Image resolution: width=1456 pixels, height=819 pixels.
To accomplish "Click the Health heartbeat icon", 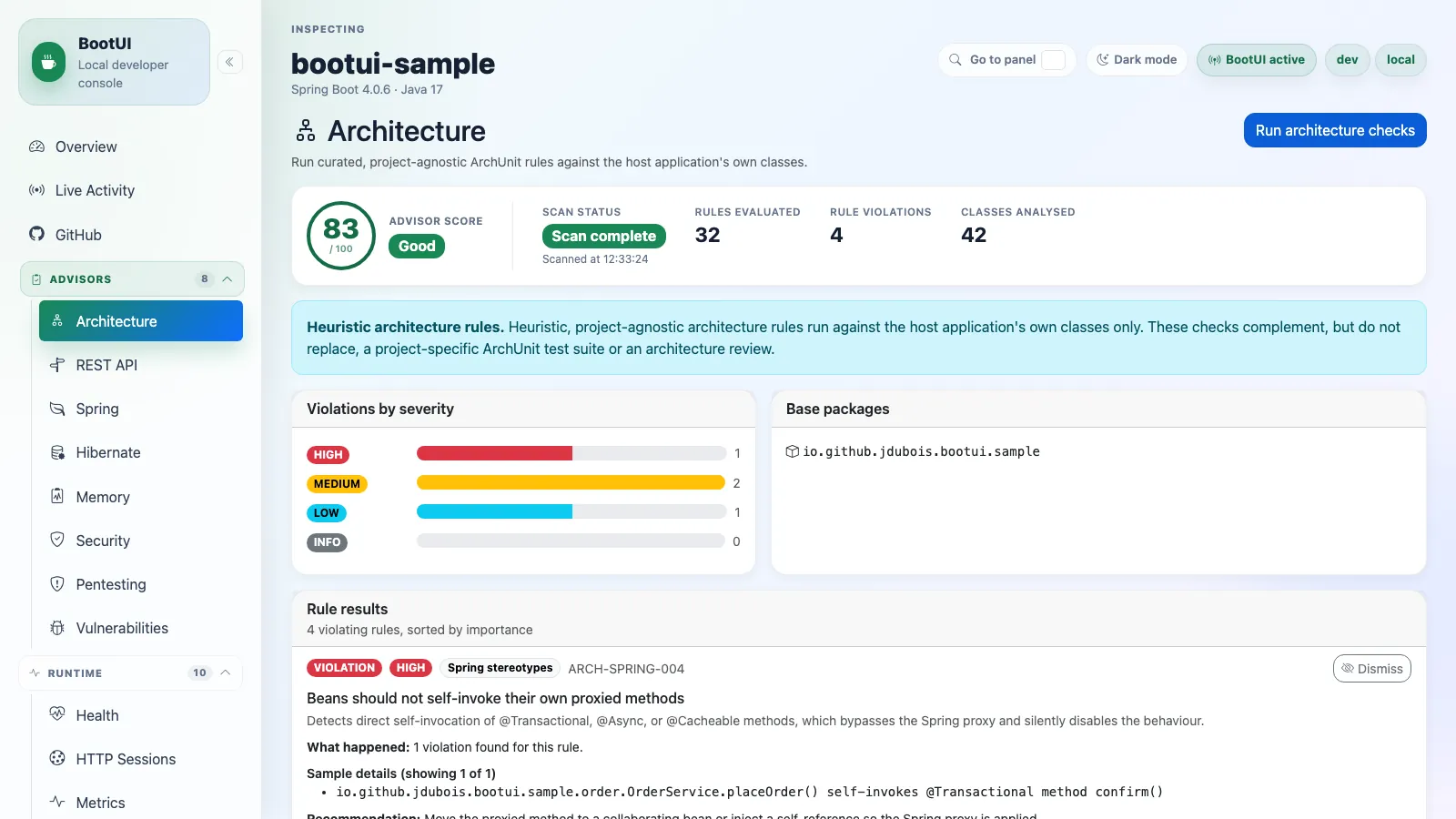I will [57, 714].
